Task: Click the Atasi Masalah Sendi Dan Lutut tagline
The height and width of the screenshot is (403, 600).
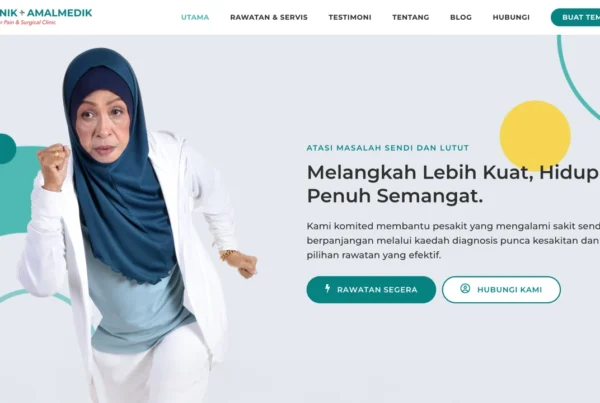Action: pos(388,148)
